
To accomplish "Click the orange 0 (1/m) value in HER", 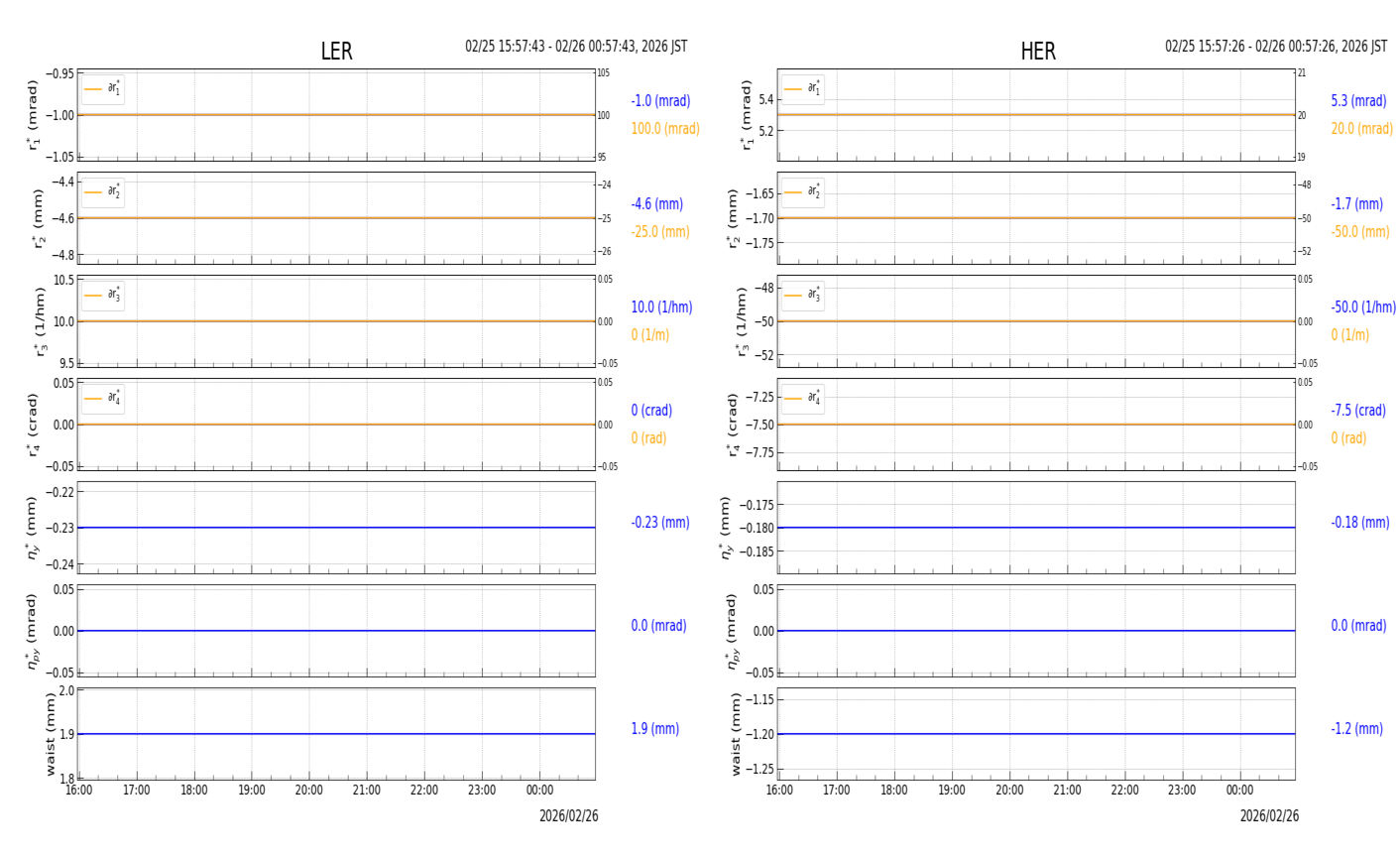I will click(1349, 335).
